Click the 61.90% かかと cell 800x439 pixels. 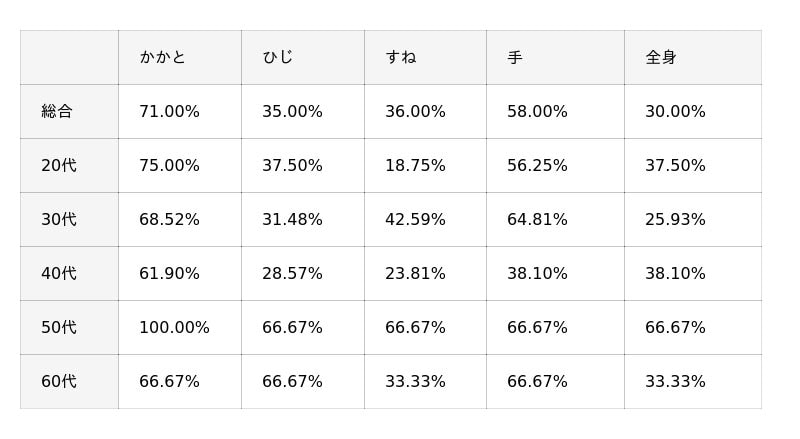169,273
